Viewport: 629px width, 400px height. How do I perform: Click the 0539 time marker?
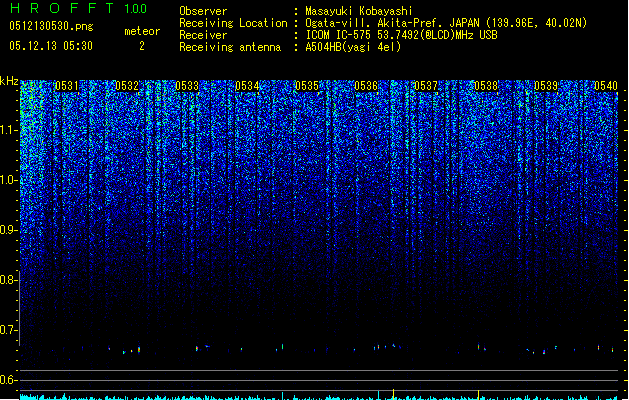pos(546,86)
